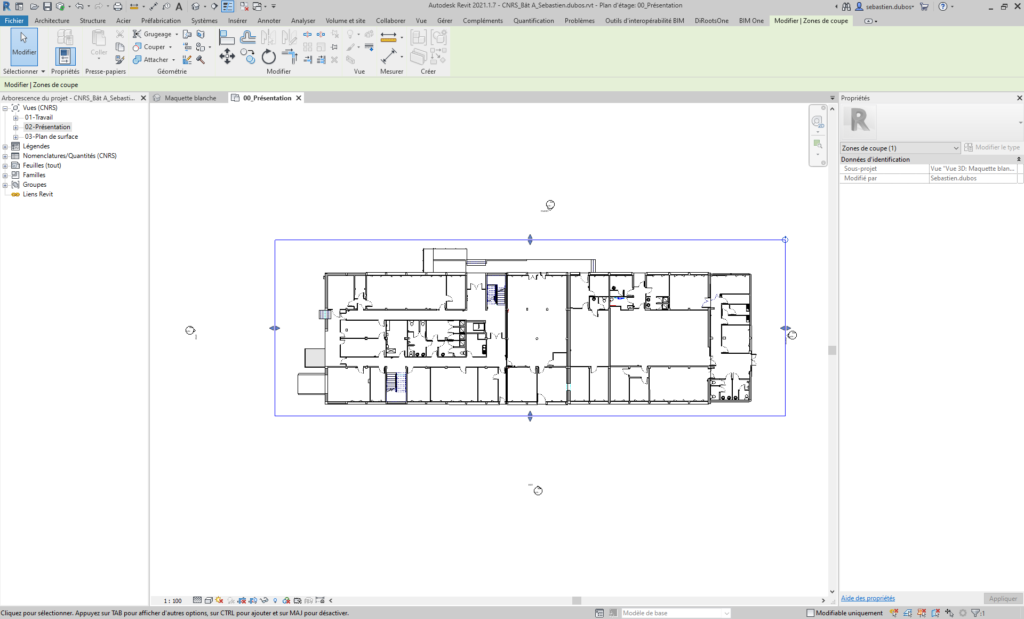Activate the Grugeage tool in Géométrie
1024x619 pixels.
pos(151,33)
